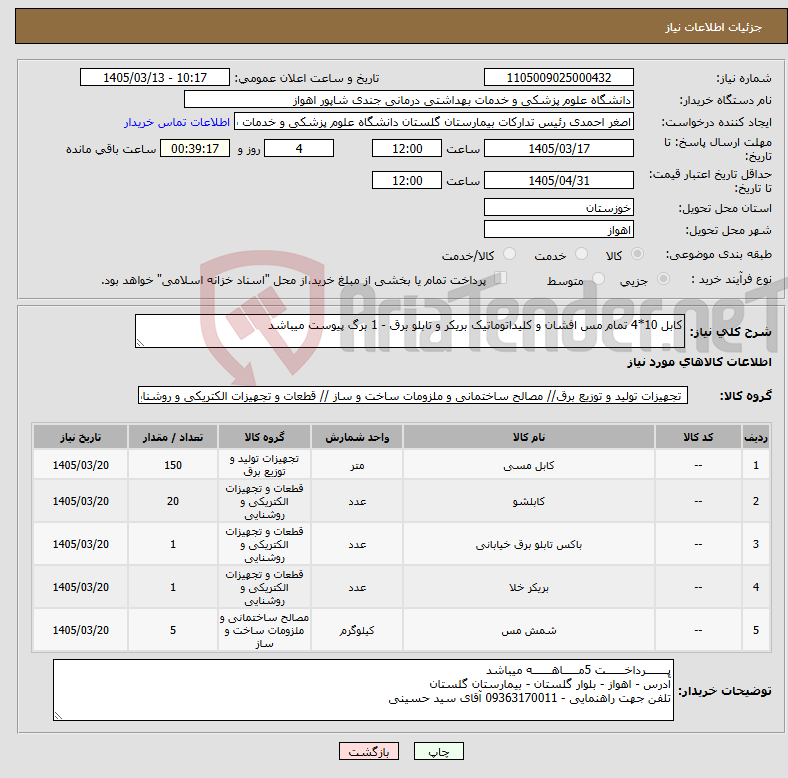Click the کیلوگرم unit cell

(357, 630)
